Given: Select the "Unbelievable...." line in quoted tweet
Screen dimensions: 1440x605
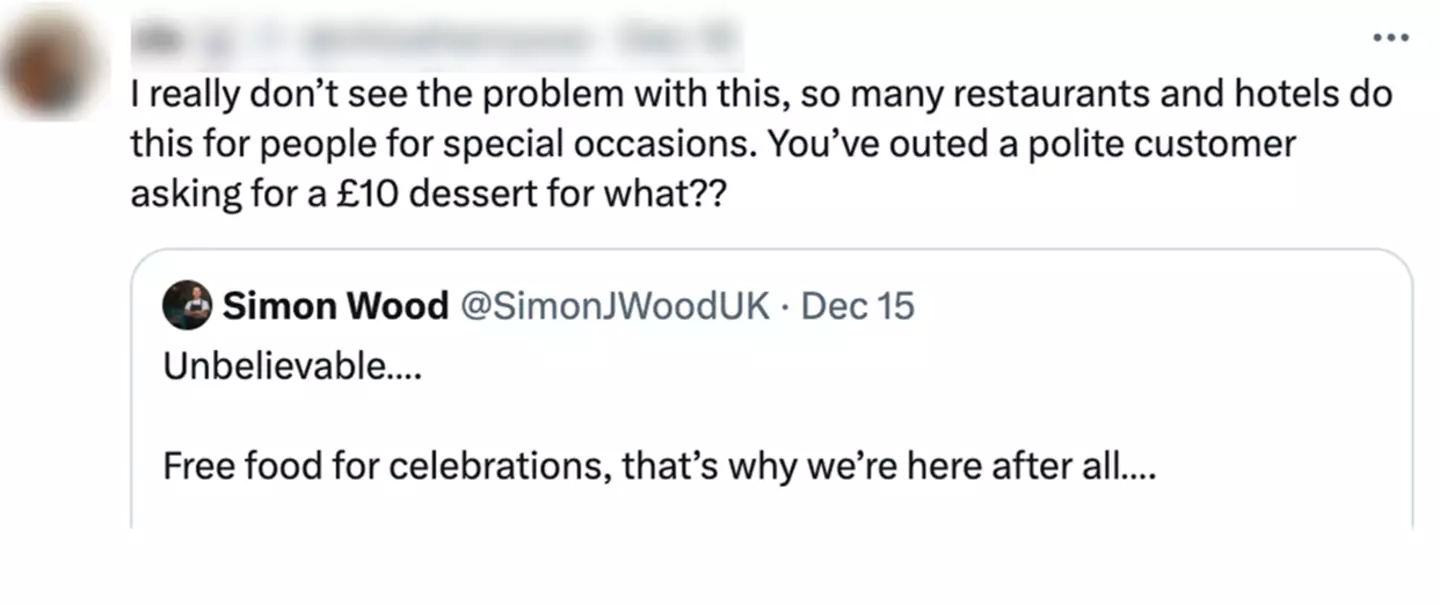Looking at the screenshot, I should 292,368.
